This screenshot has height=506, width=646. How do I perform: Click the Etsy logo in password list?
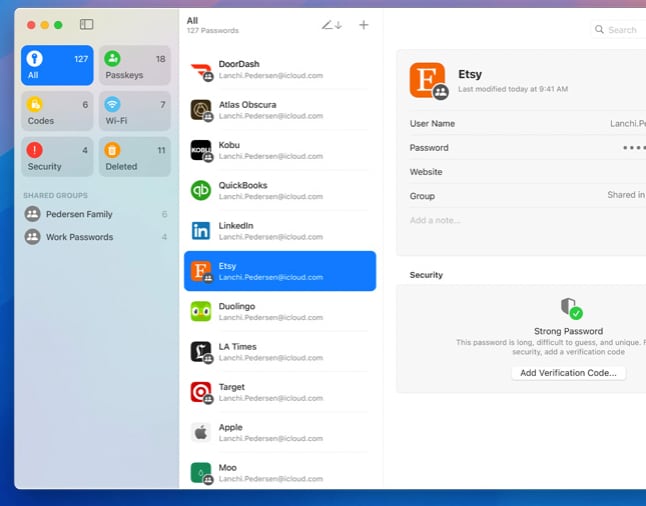[x=201, y=272]
